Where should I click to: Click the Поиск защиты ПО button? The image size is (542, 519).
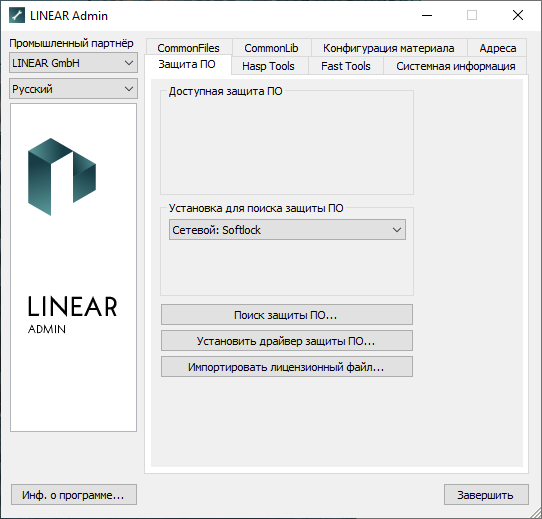[287, 315]
